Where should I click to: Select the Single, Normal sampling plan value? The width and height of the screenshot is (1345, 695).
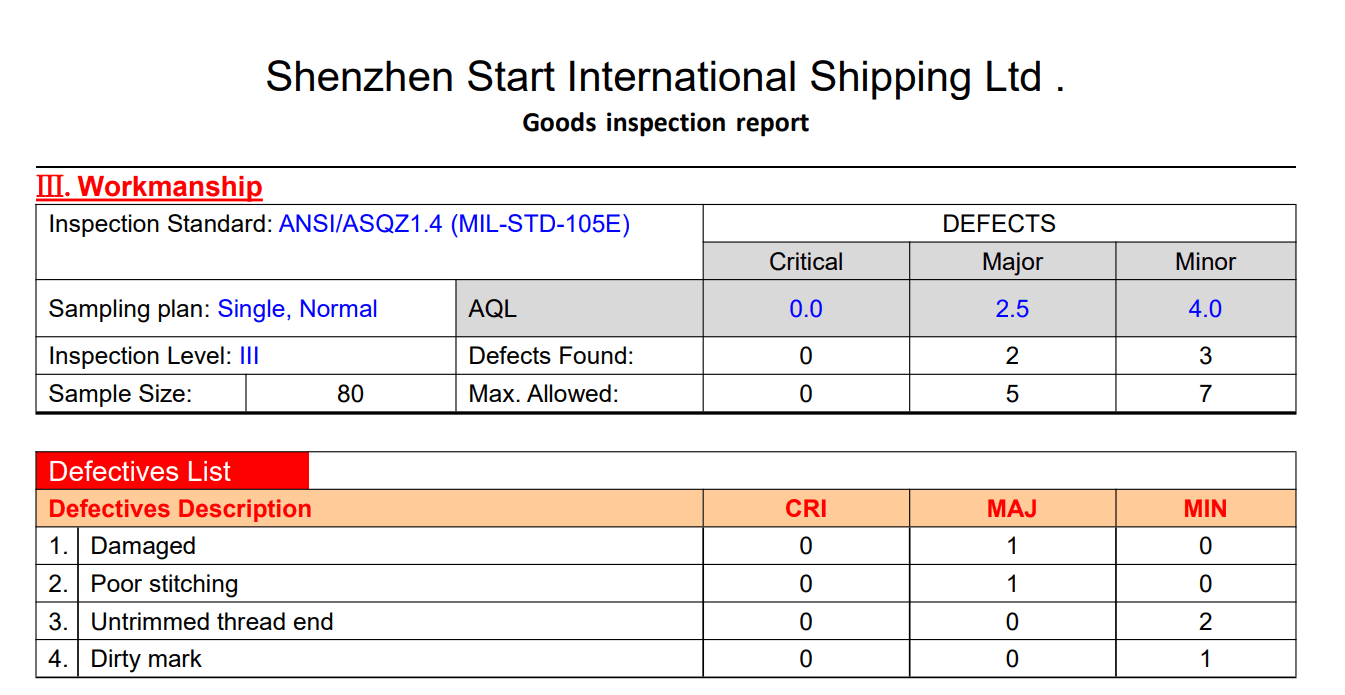297,309
